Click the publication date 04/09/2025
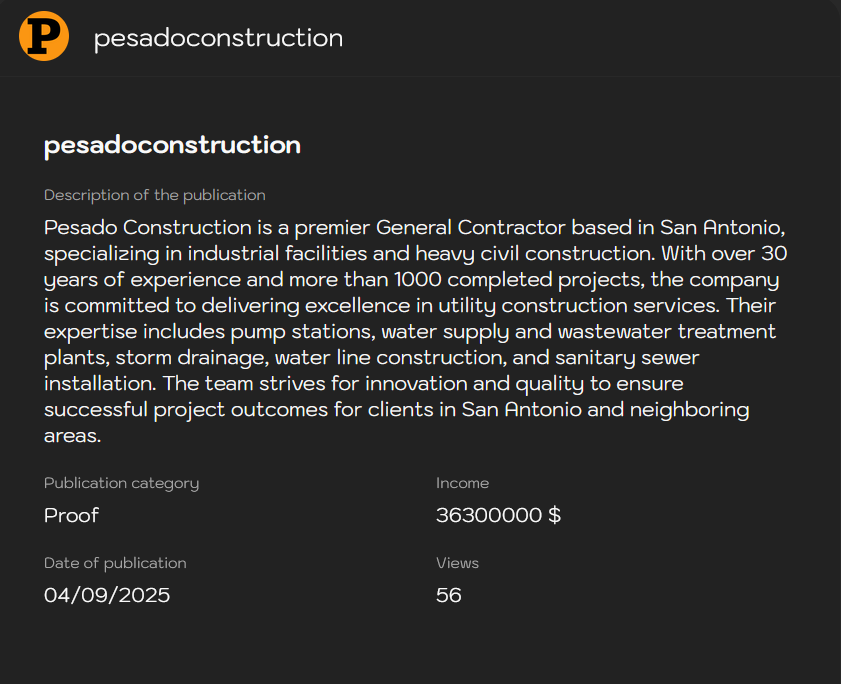The height and width of the screenshot is (684, 841). (x=107, y=595)
